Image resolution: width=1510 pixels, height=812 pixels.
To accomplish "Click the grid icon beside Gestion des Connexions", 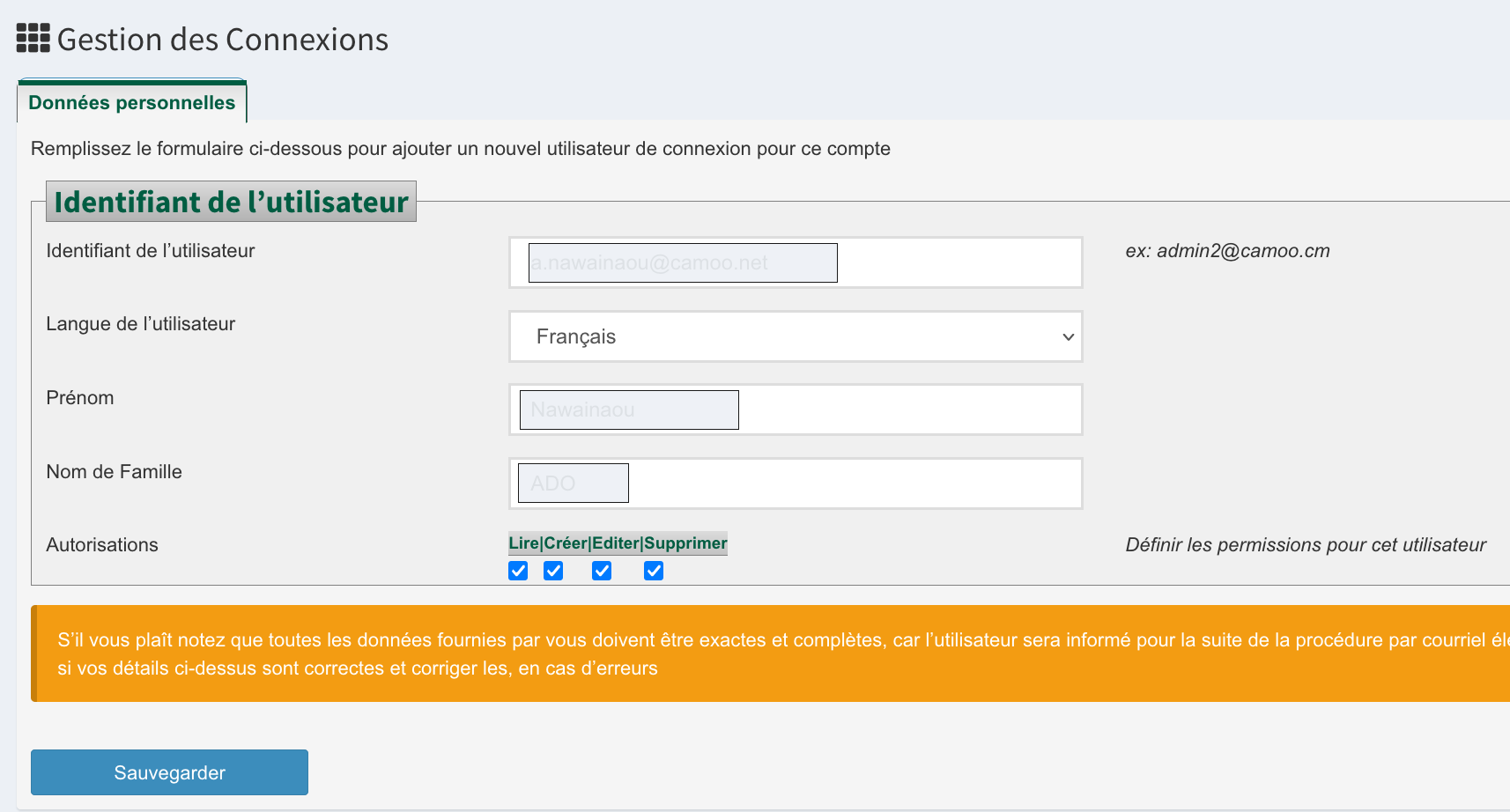I will click(33, 39).
